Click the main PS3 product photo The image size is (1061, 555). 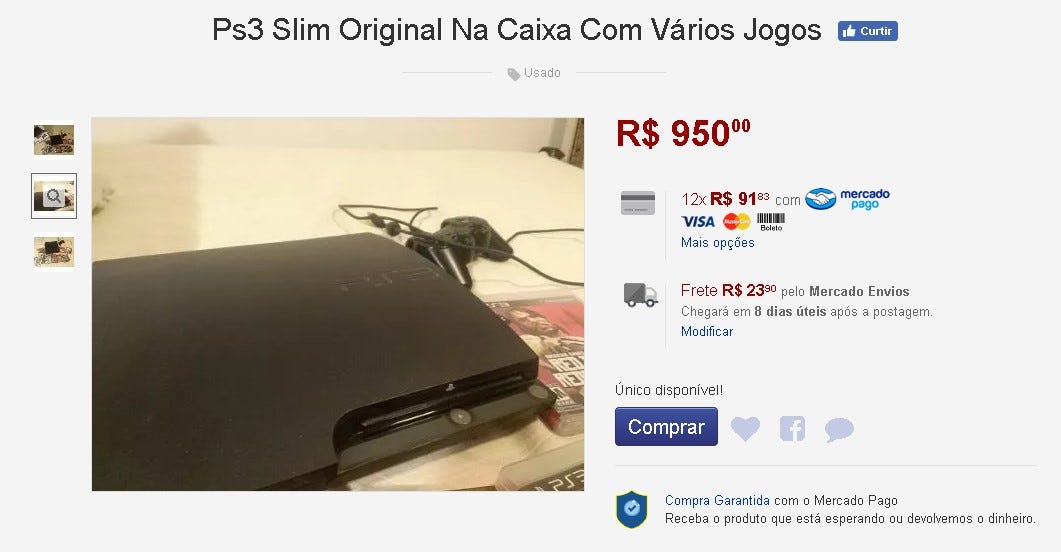[338, 304]
